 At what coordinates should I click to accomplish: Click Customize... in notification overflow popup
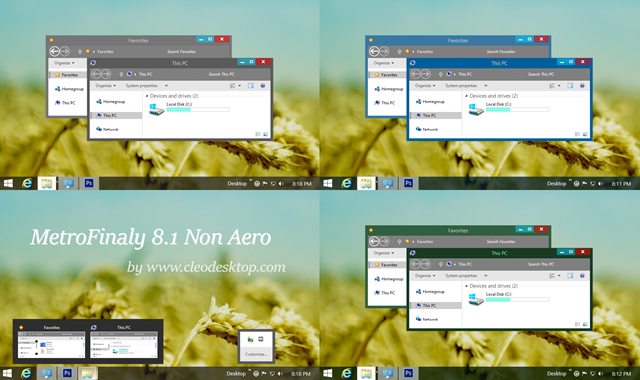pyautogui.click(x=256, y=354)
